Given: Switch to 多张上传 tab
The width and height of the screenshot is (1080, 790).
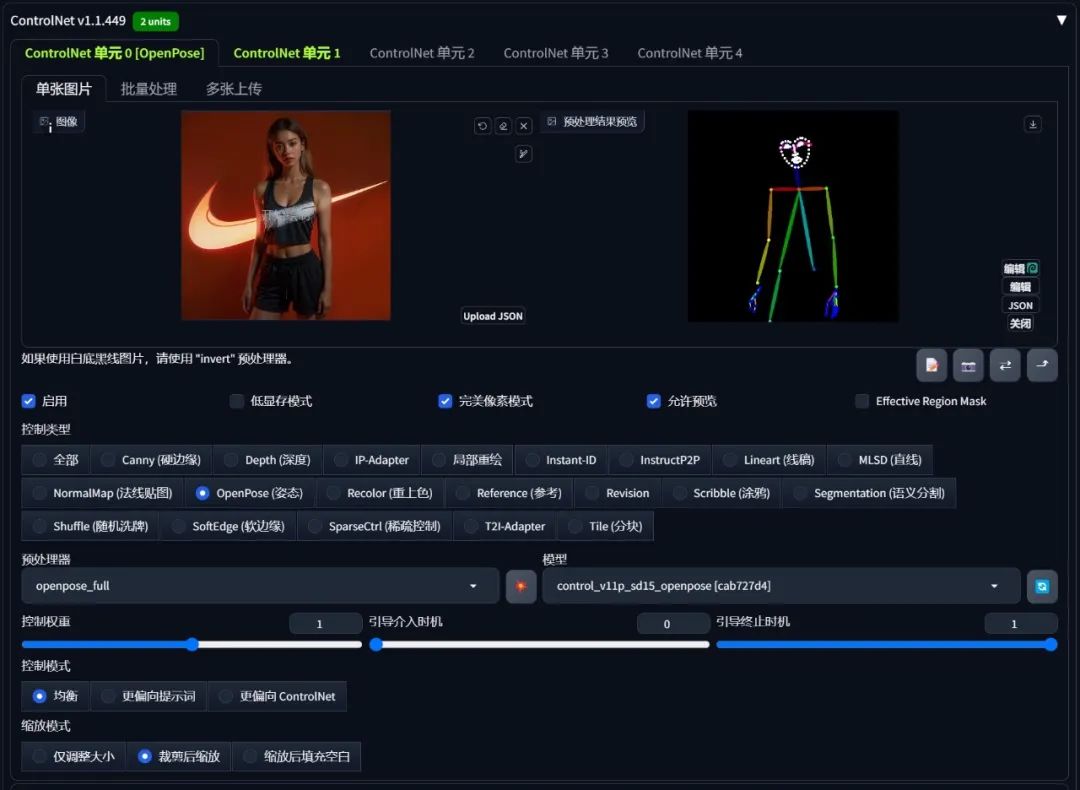Looking at the screenshot, I should point(233,89).
